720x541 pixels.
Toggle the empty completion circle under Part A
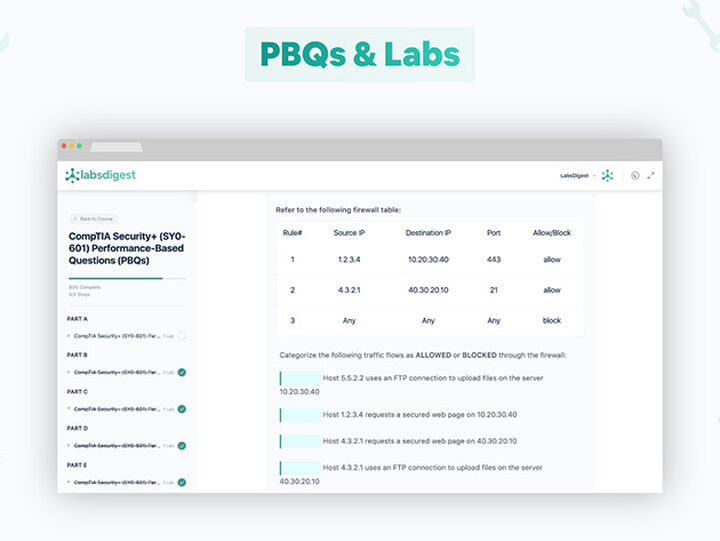pos(182,336)
